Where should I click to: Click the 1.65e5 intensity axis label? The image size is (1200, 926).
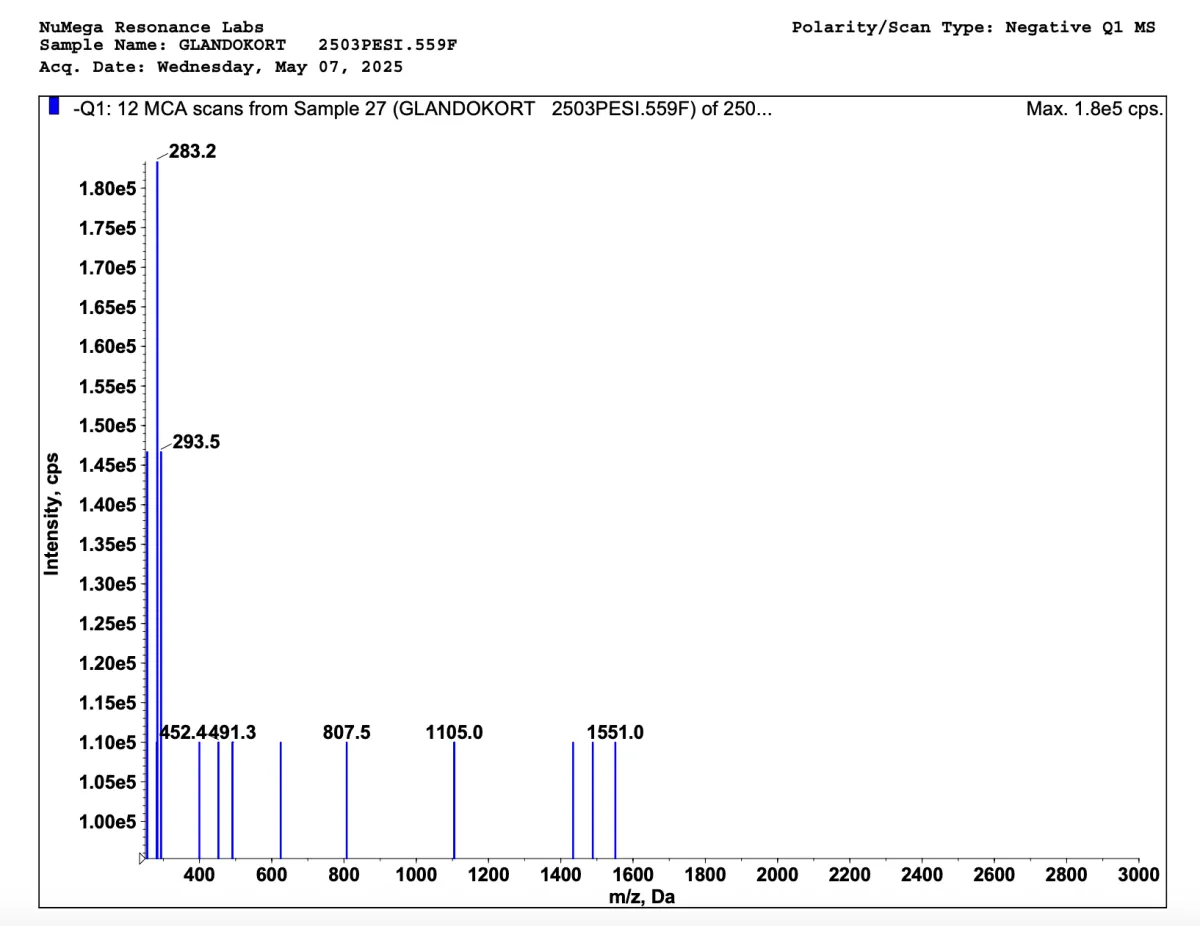108,307
